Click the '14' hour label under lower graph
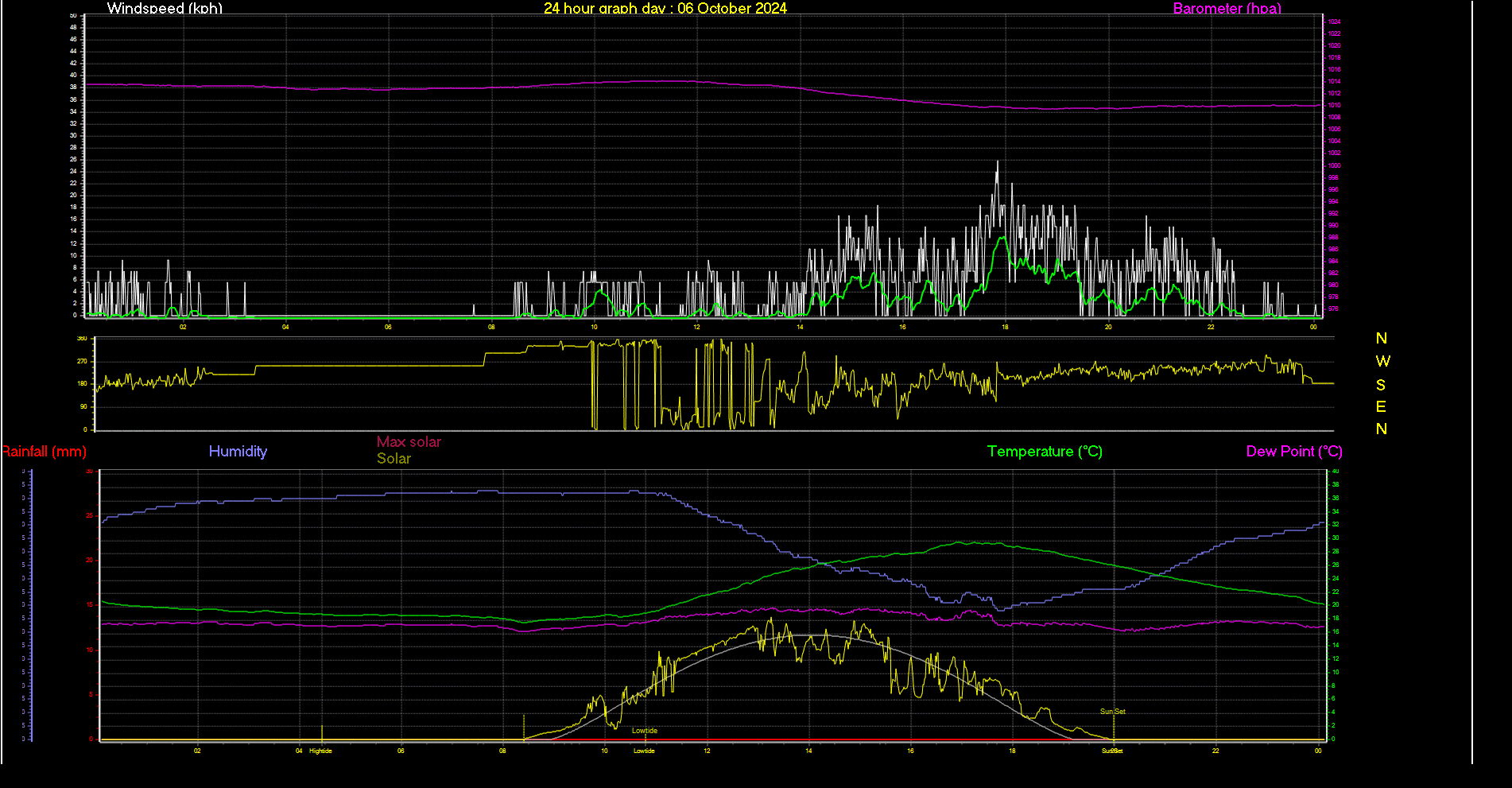 tap(808, 751)
